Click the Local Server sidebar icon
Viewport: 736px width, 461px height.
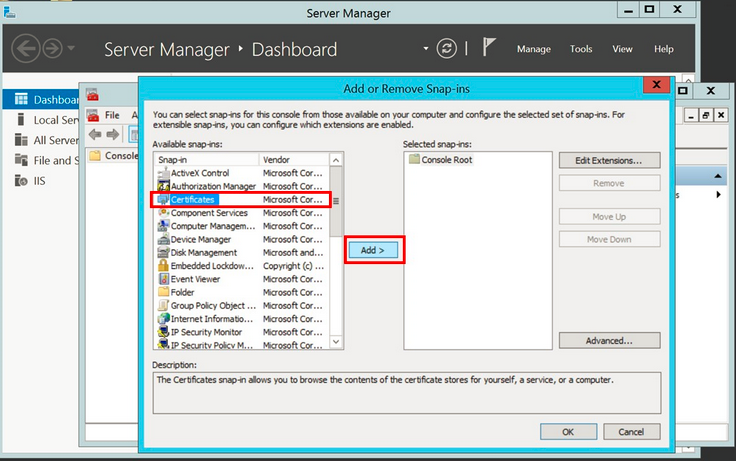21,119
